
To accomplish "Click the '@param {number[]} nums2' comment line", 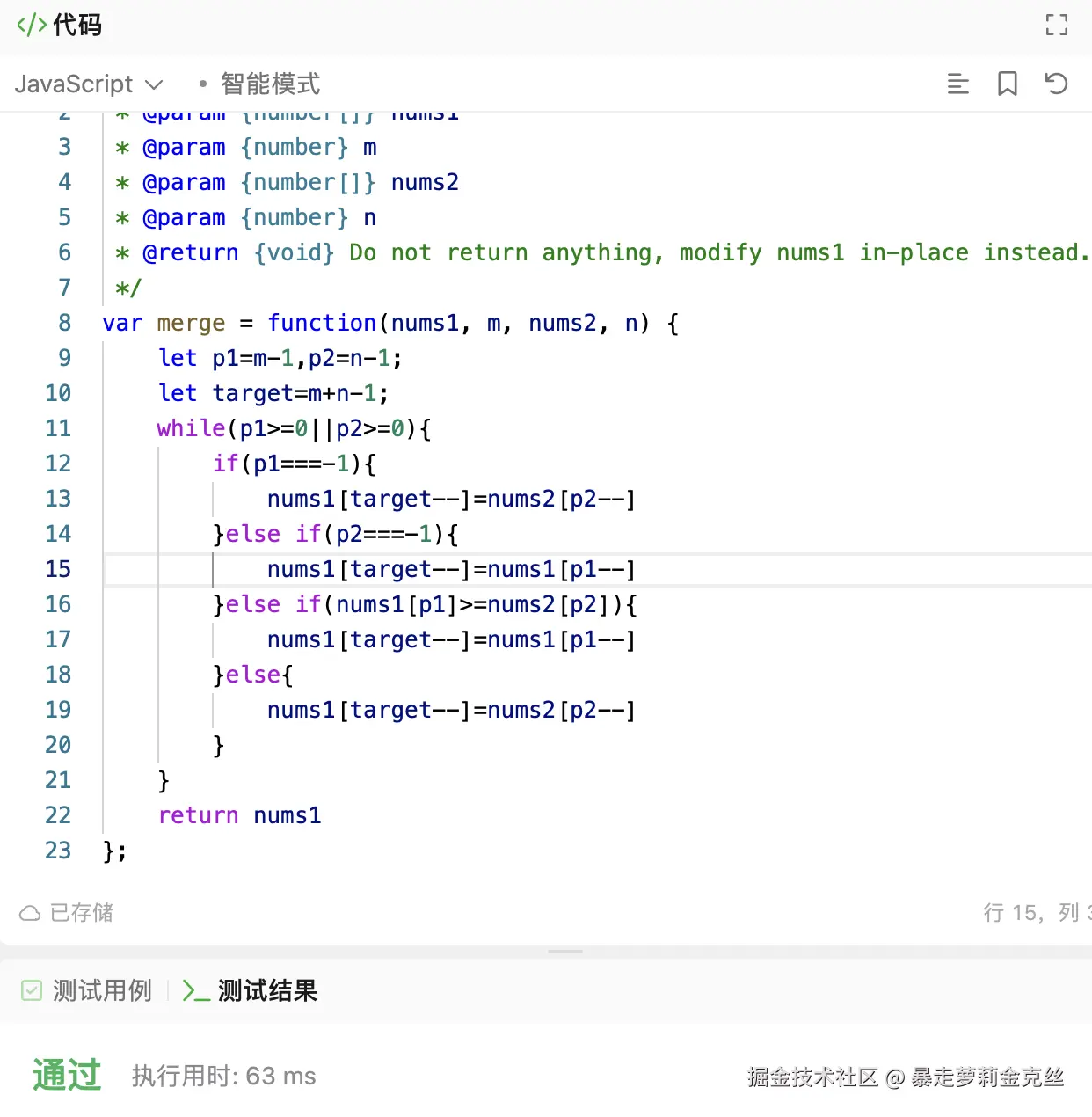I will 287,182.
